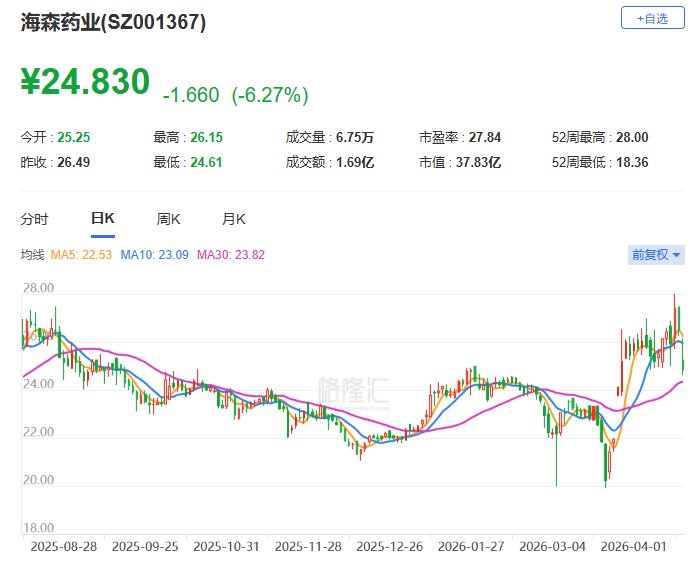Image resolution: width=693 pixels, height=561 pixels.
Task: Switch to the 分时 intraday tab
Action: (34, 219)
